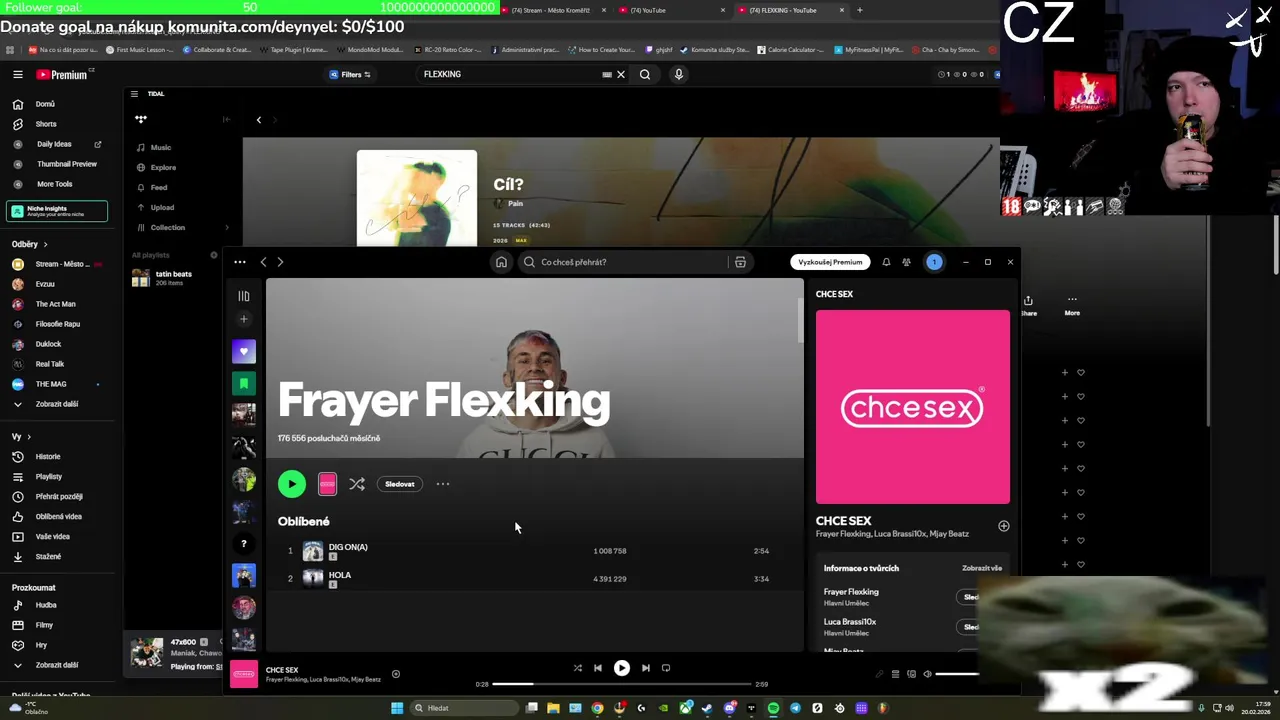Click the Vyzkoušej Premium button
The height and width of the screenshot is (720, 1280).
click(x=830, y=262)
